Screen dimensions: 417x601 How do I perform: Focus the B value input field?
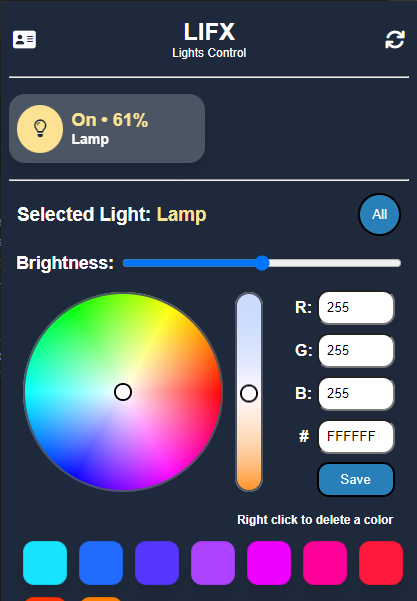(356, 394)
